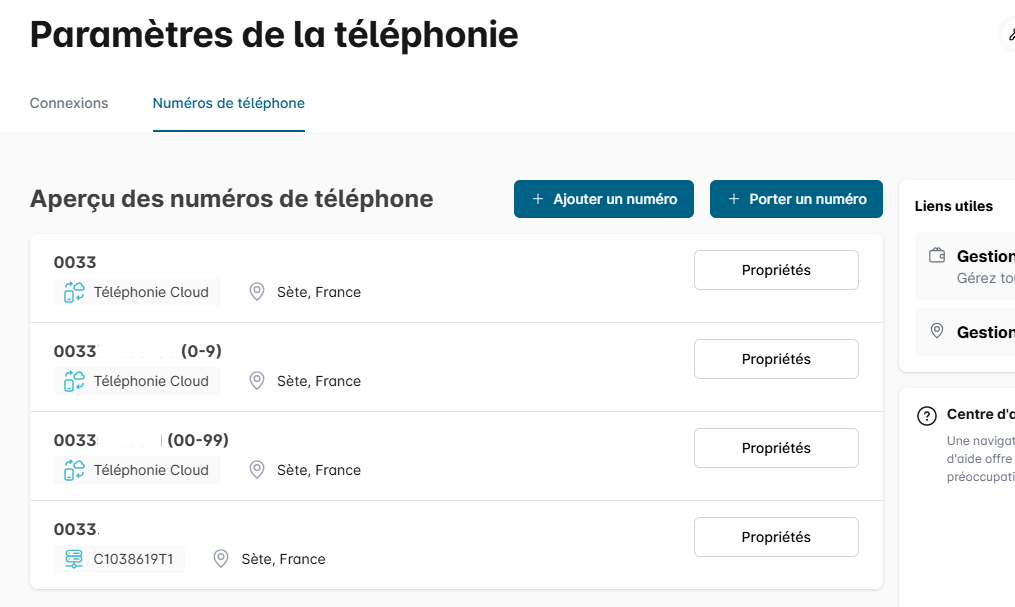Switch to the Connexions tab
Screen dimensions: 1015x607
click(69, 103)
